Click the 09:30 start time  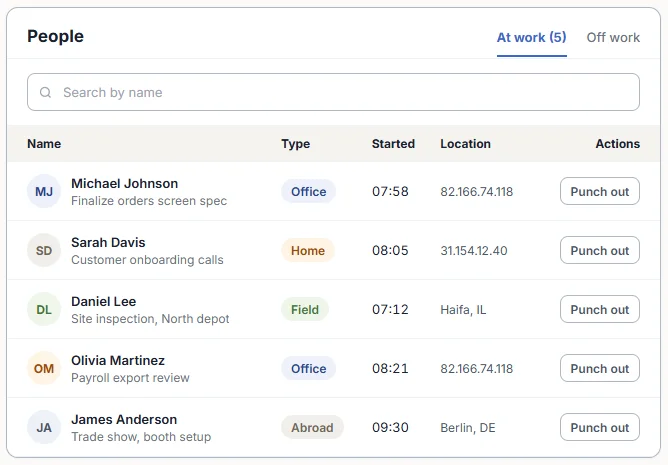(390, 427)
